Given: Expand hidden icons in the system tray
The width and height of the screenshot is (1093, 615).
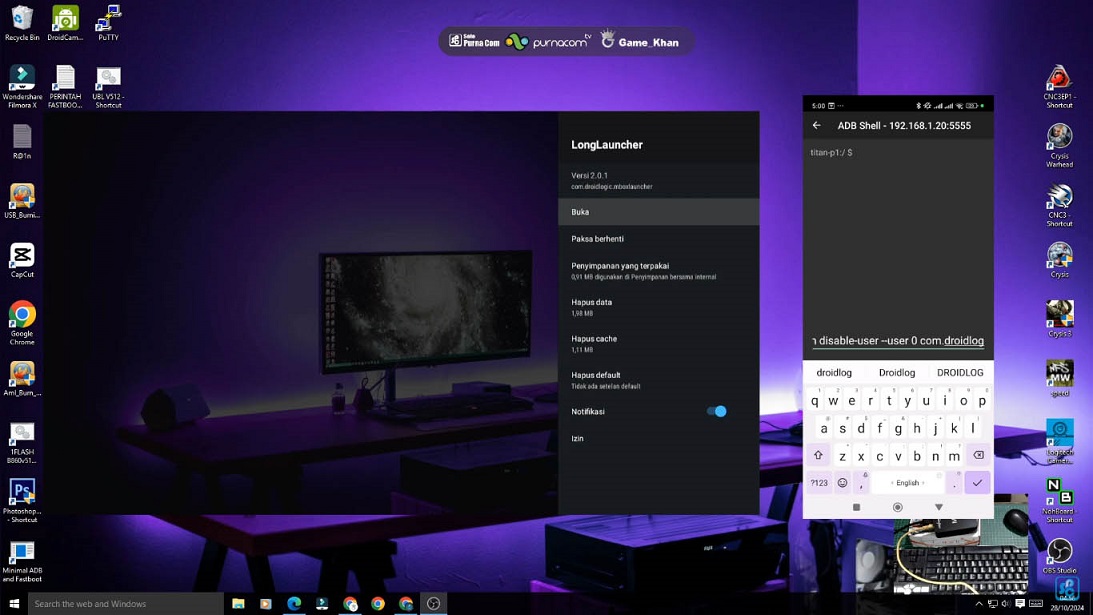Looking at the screenshot, I should tap(978, 603).
